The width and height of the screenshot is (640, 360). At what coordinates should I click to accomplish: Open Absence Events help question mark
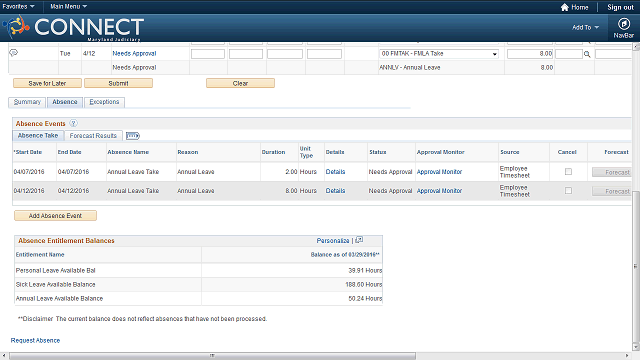pyautogui.click(x=73, y=123)
